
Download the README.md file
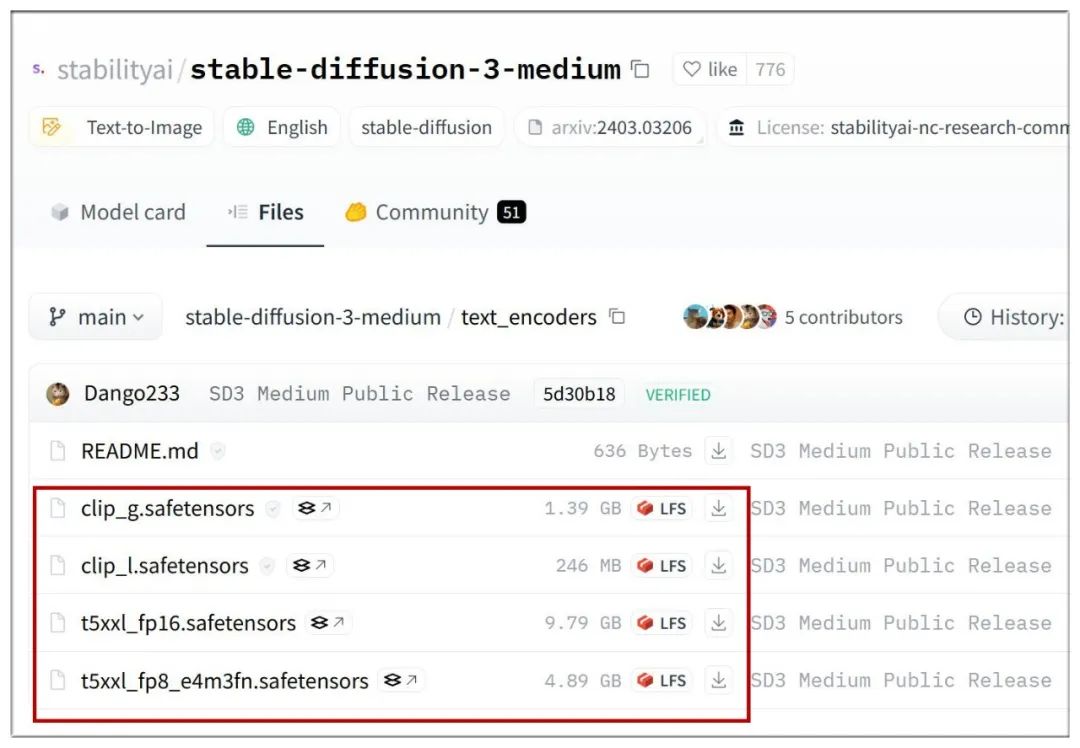click(718, 451)
